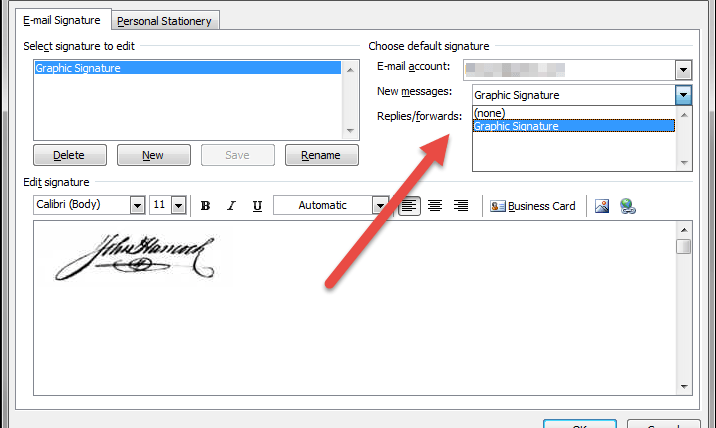Insert a hyperlink into the signature
Screen dimensions: 716x428
pos(628,206)
